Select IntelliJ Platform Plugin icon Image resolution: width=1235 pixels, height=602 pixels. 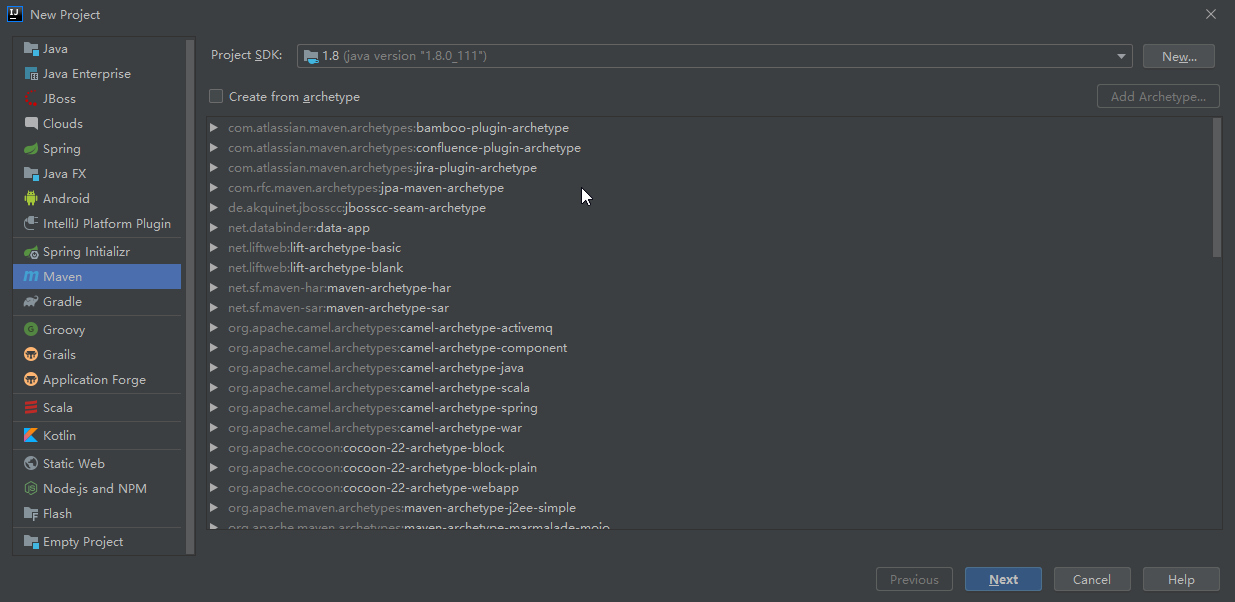[x=31, y=223]
